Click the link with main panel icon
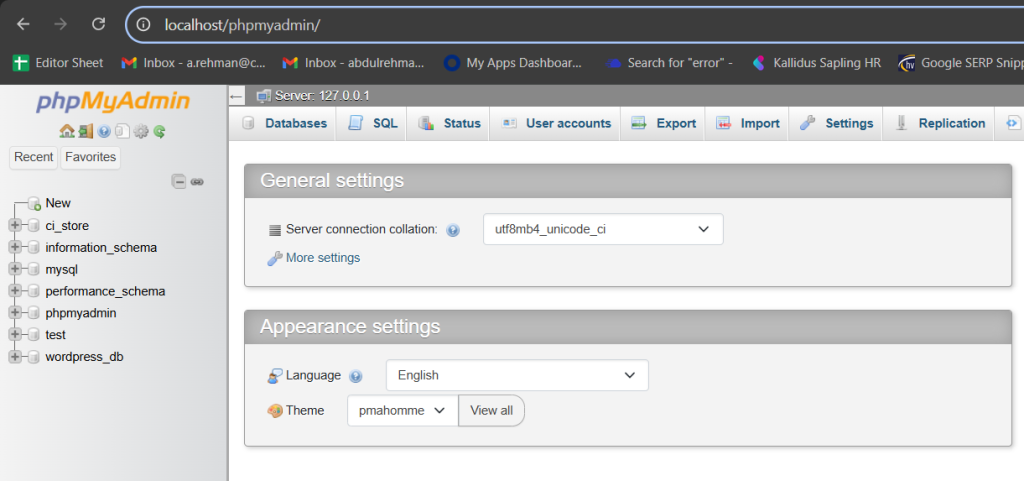 pyautogui.click(x=197, y=181)
